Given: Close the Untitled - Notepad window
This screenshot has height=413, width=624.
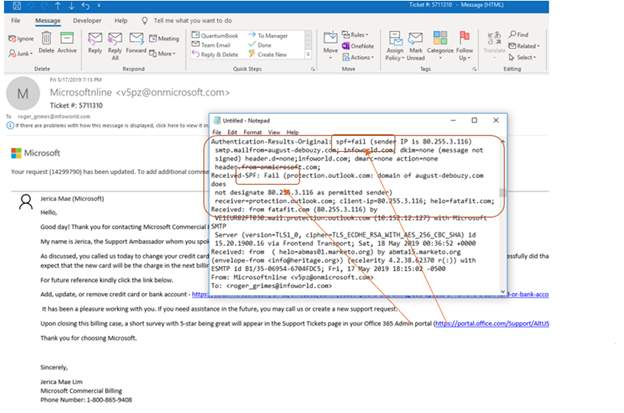Looking at the screenshot, I should coord(496,120).
